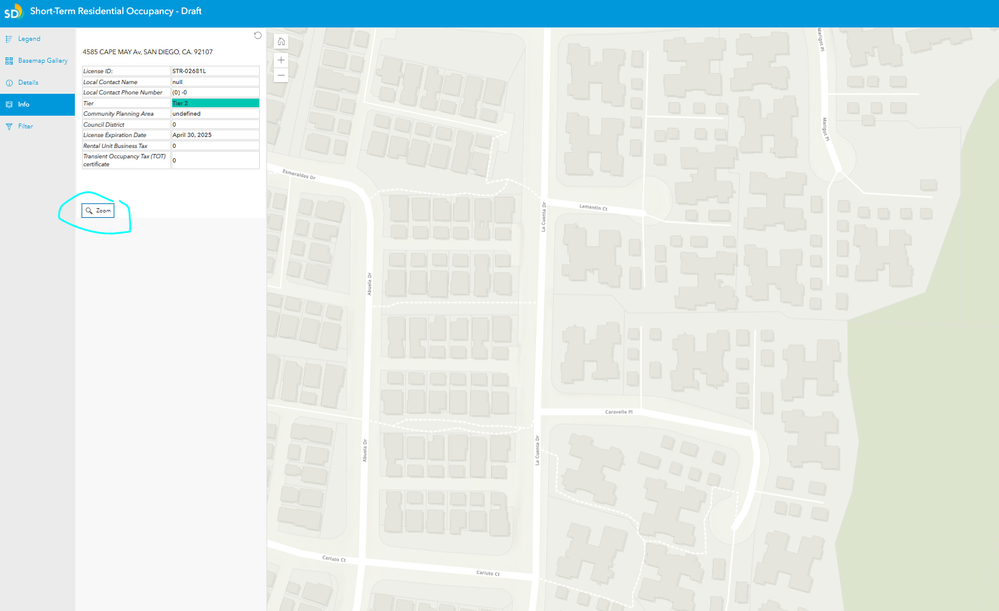999x611 pixels.
Task: Click the Filter funnel icon
Action: tap(9, 126)
